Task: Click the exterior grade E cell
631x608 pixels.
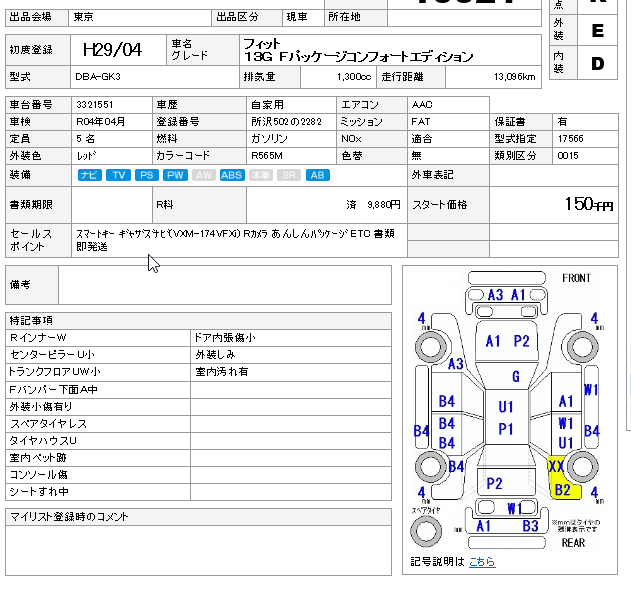Action: (x=598, y=30)
